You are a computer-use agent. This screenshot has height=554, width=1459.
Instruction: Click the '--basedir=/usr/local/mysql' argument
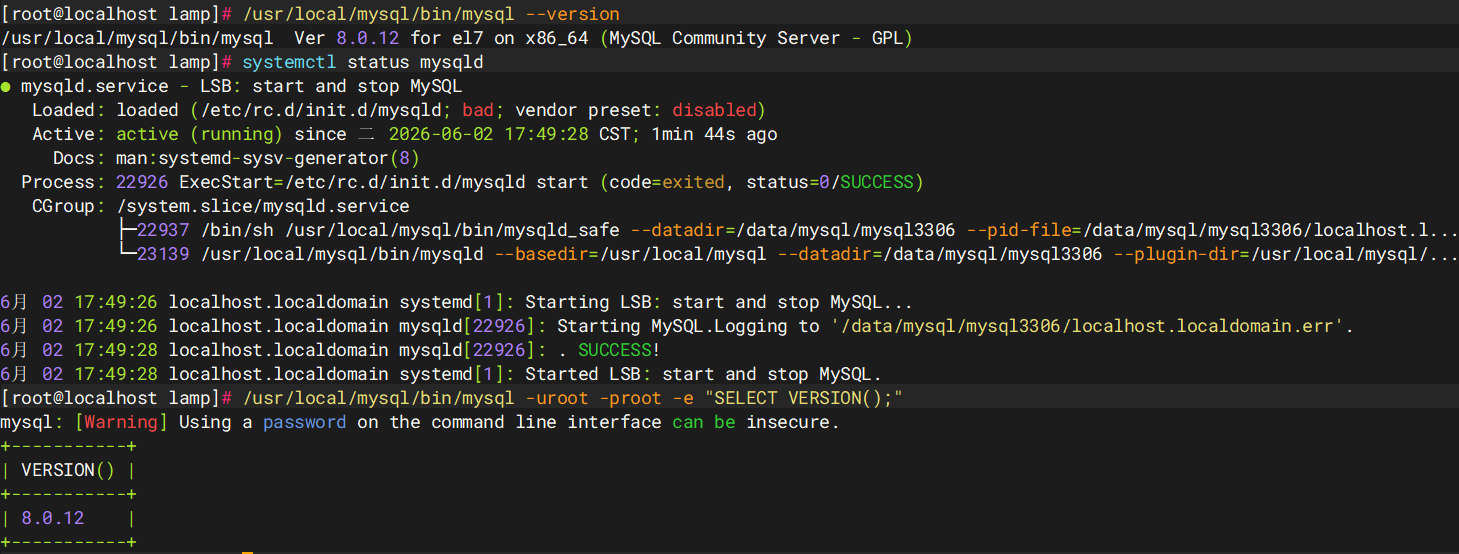click(x=630, y=254)
